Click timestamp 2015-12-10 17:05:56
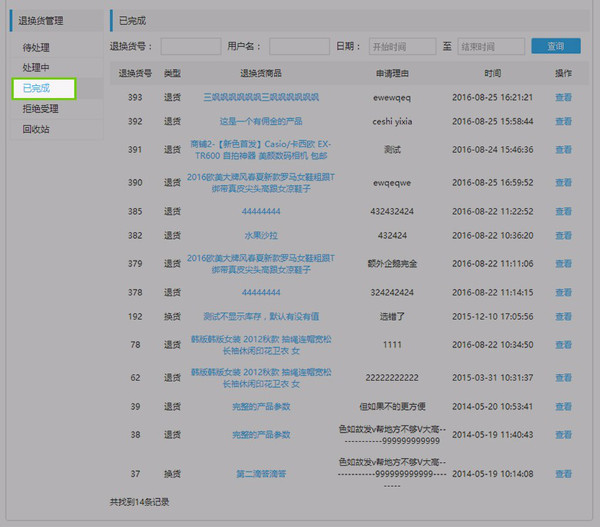This screenshot has width=600, height=527. coord(492,317)
